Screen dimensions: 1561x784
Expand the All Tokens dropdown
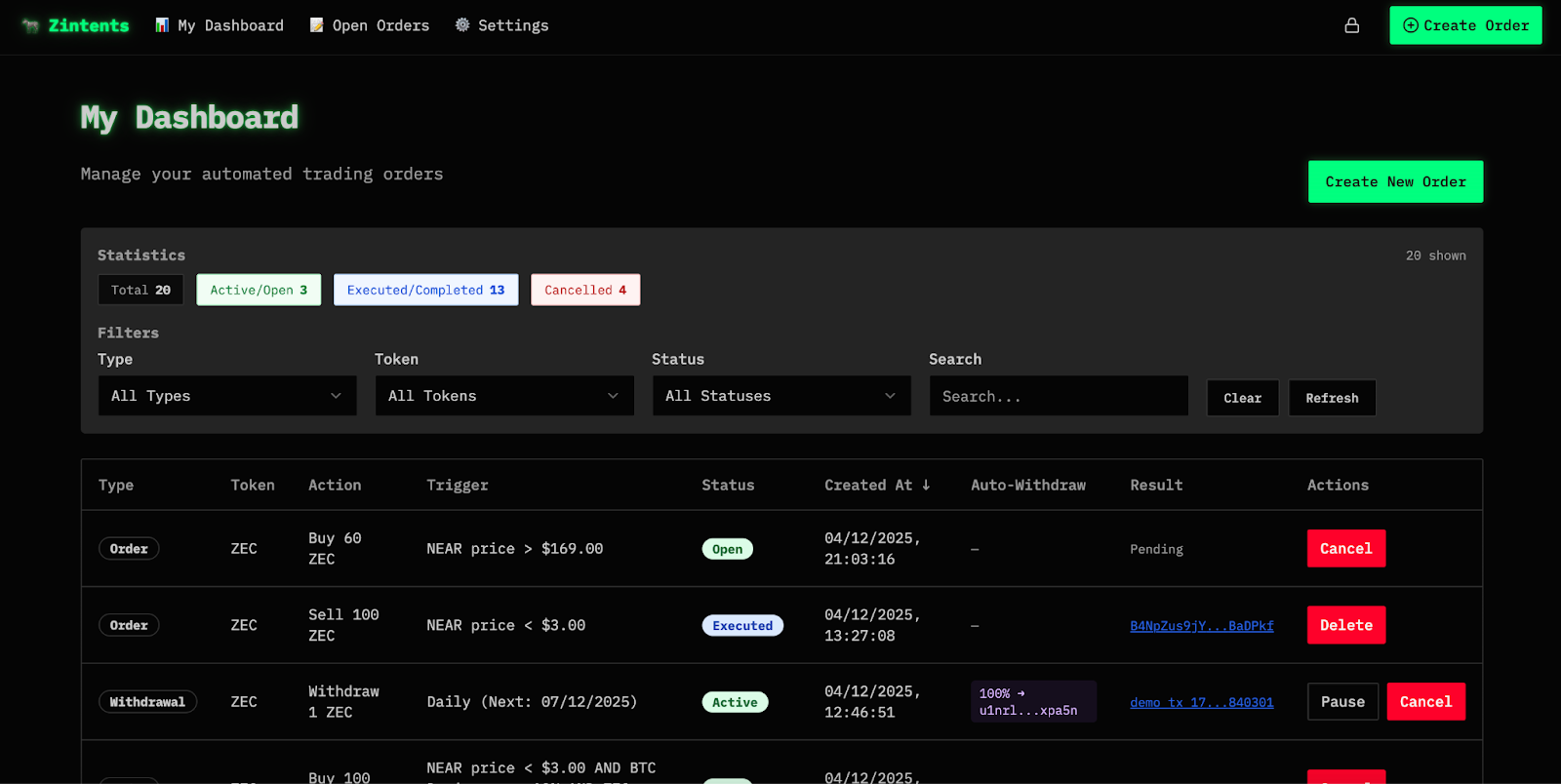(x=504, y=396)
